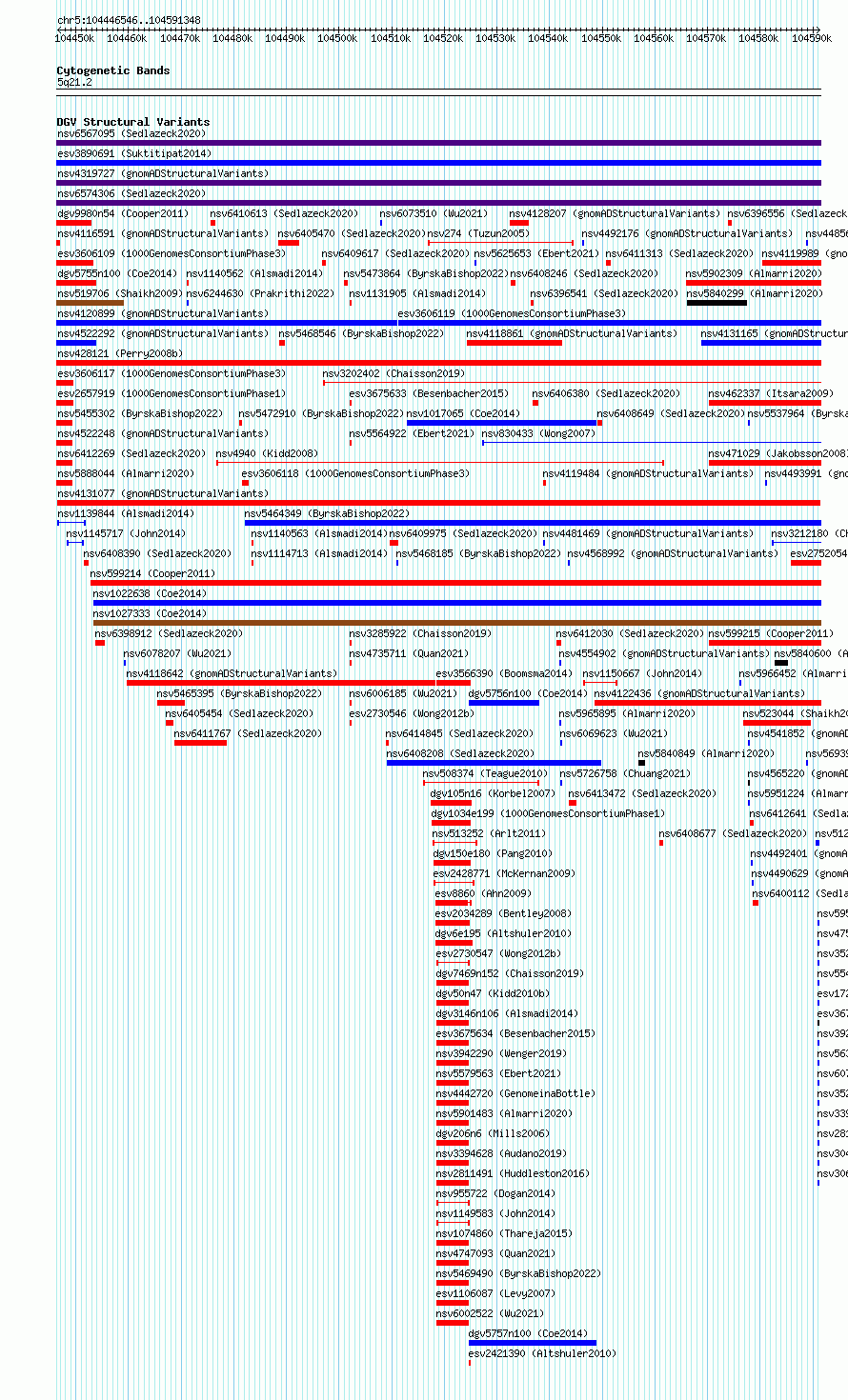
Task: Click the 104590k ruler tick label
Action: click(x=812, y=38)
